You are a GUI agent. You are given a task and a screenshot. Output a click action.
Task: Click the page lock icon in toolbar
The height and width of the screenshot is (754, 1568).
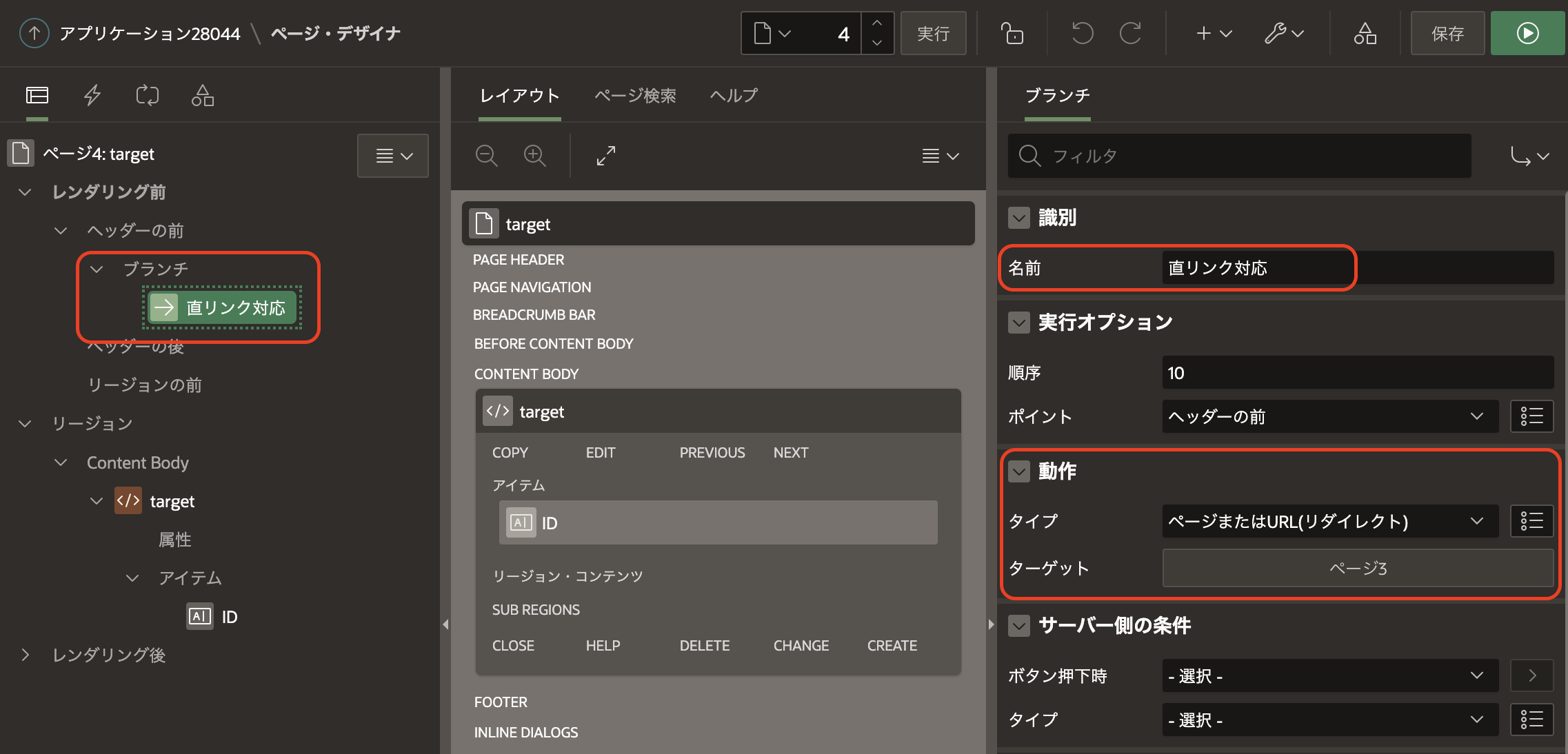point(1012,33)
